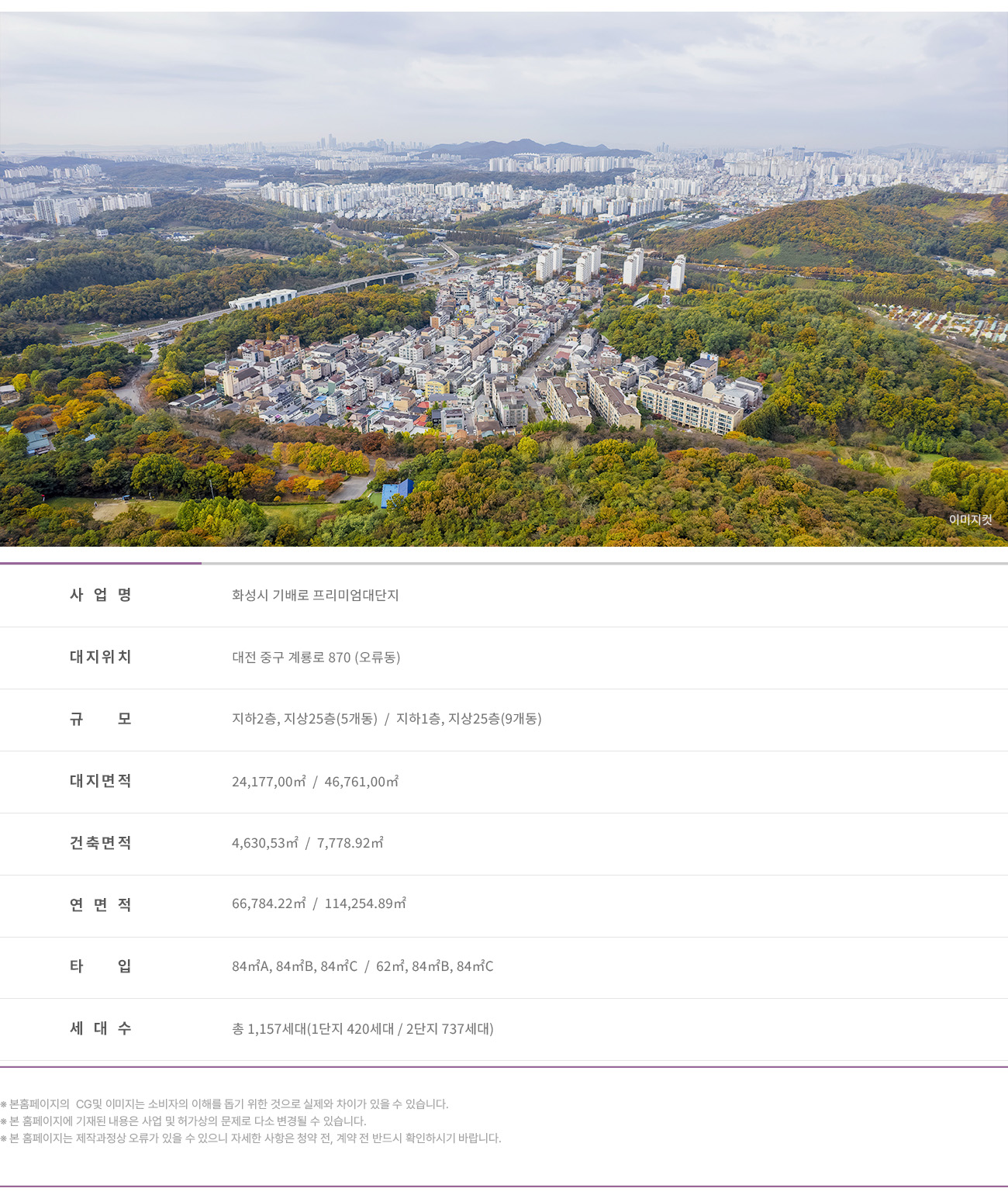Click the disclaimer about 제작과정상 오류

pos(250,1138)
